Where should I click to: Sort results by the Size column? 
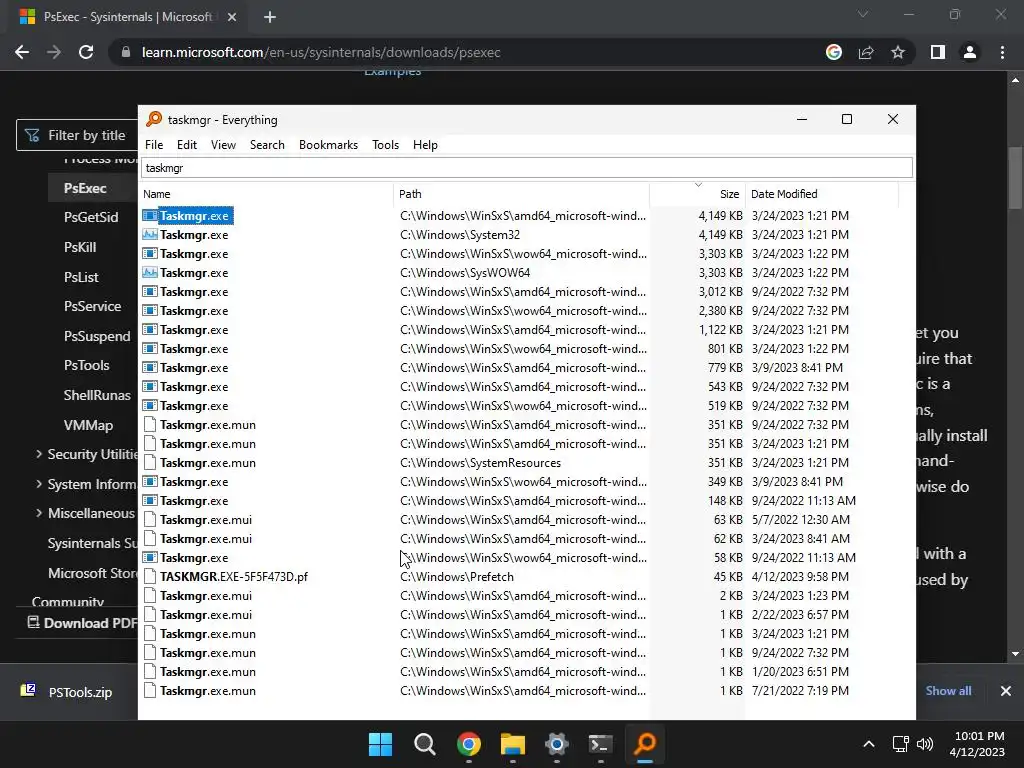[x=697, y=194]
